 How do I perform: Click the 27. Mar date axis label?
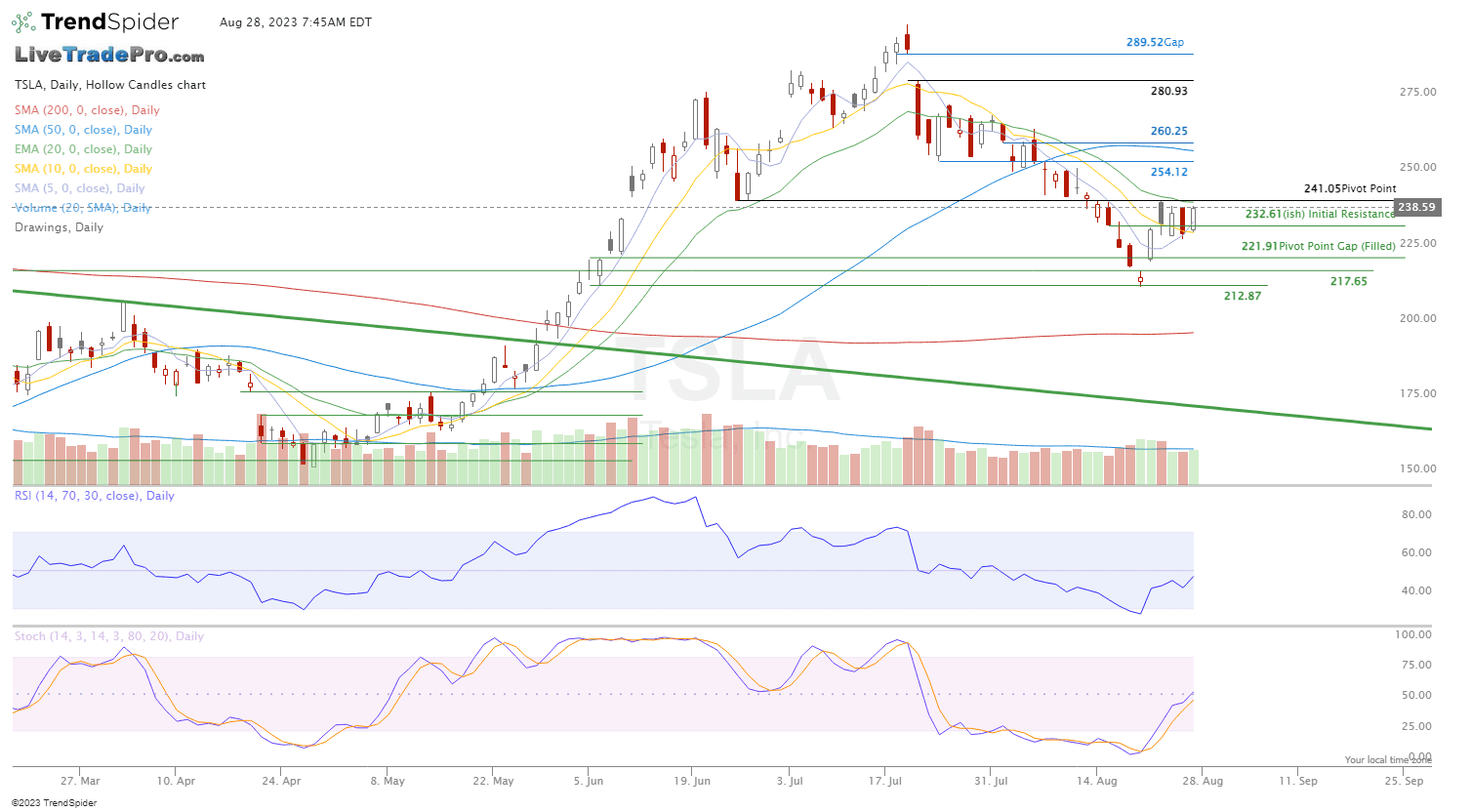[80, 781]
